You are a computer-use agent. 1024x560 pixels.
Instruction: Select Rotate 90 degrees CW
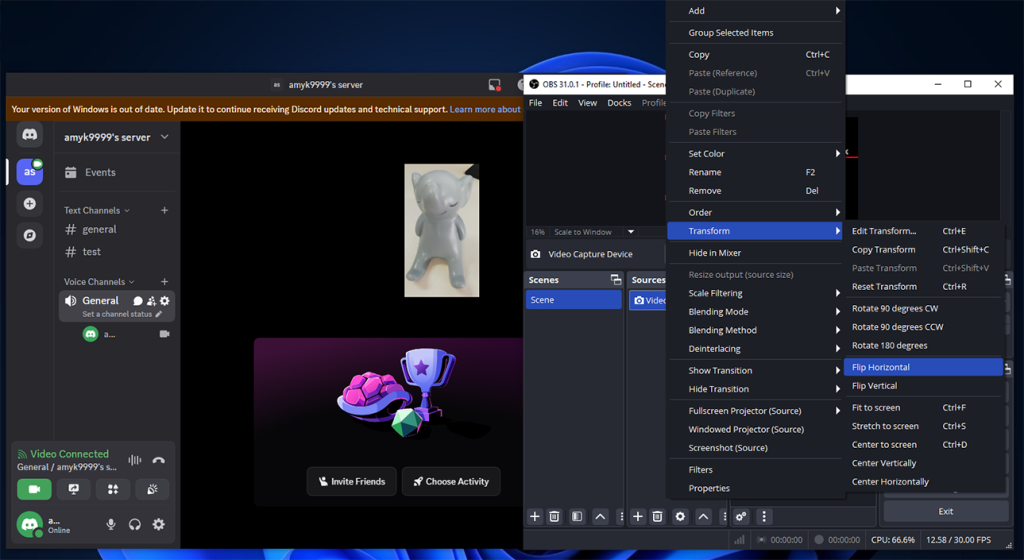pyautogui.click(x=923, y=308)
